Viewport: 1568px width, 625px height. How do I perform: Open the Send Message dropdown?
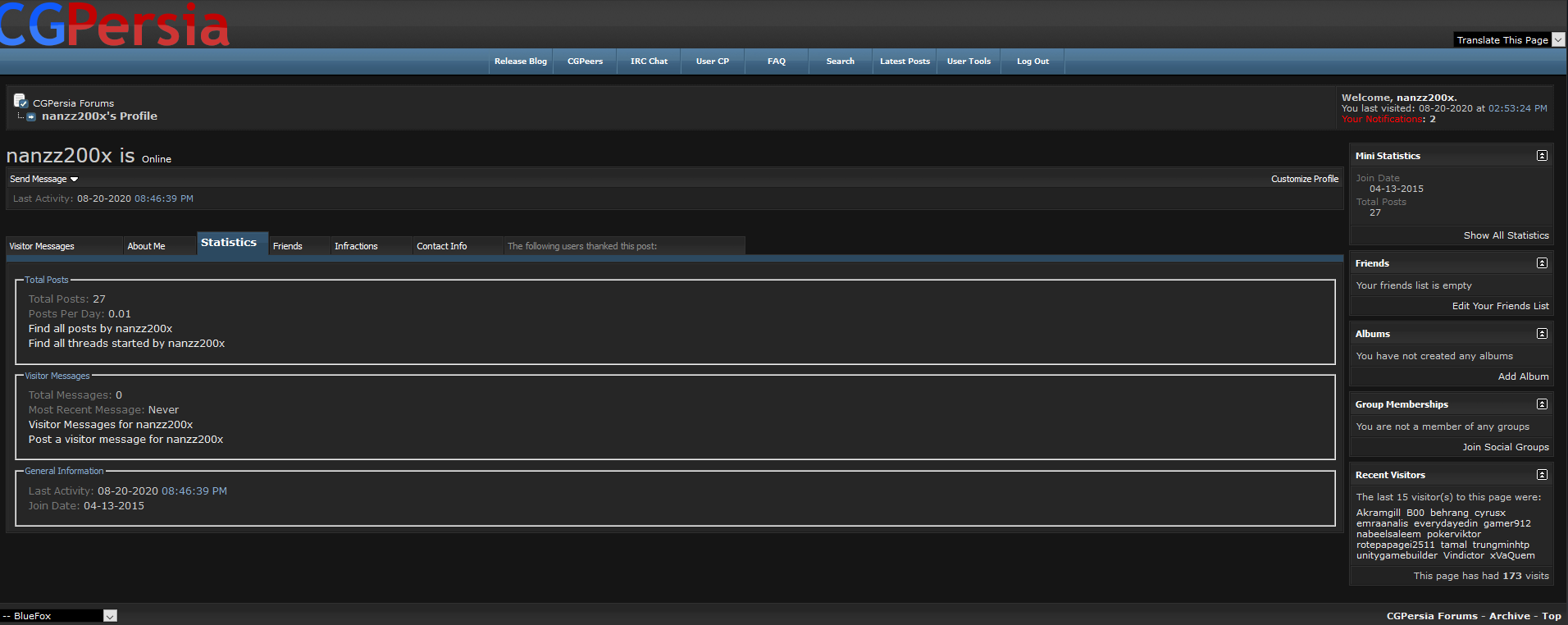[x=43, y=179]
